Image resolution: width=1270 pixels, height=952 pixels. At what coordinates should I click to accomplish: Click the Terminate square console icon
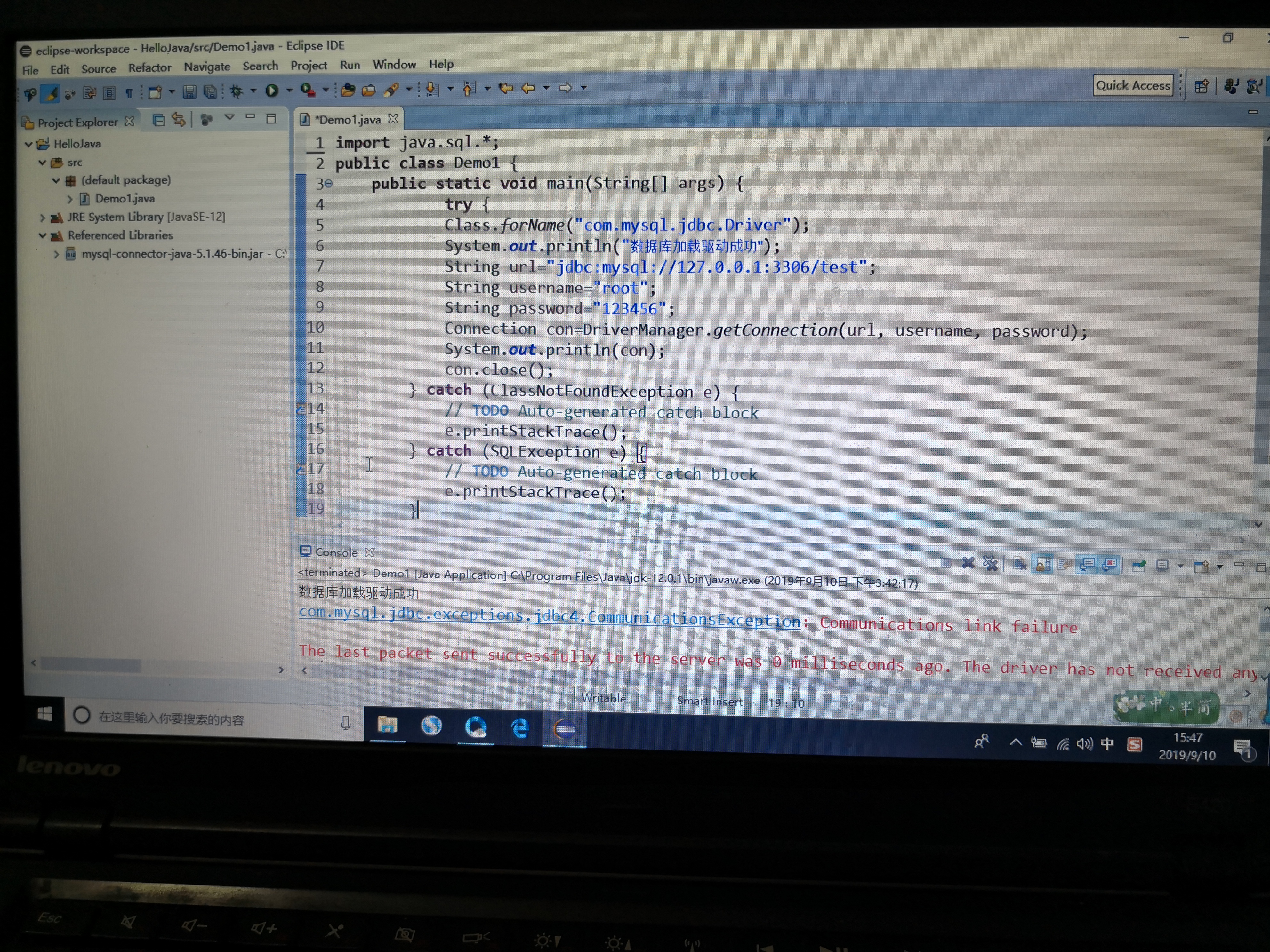(945, 562)
